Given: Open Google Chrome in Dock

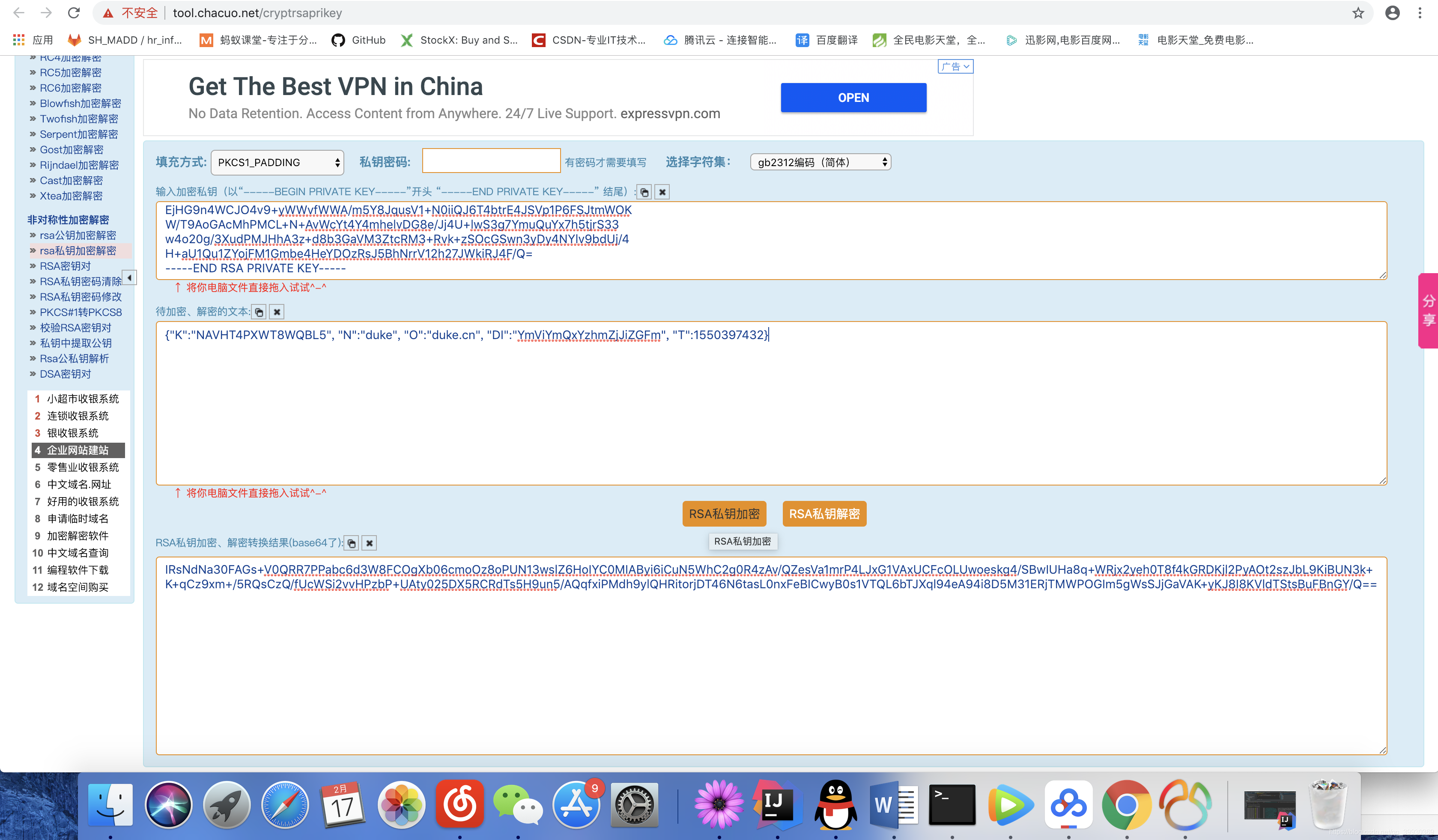Looking at the screenshot, I should coord(1126,805).
